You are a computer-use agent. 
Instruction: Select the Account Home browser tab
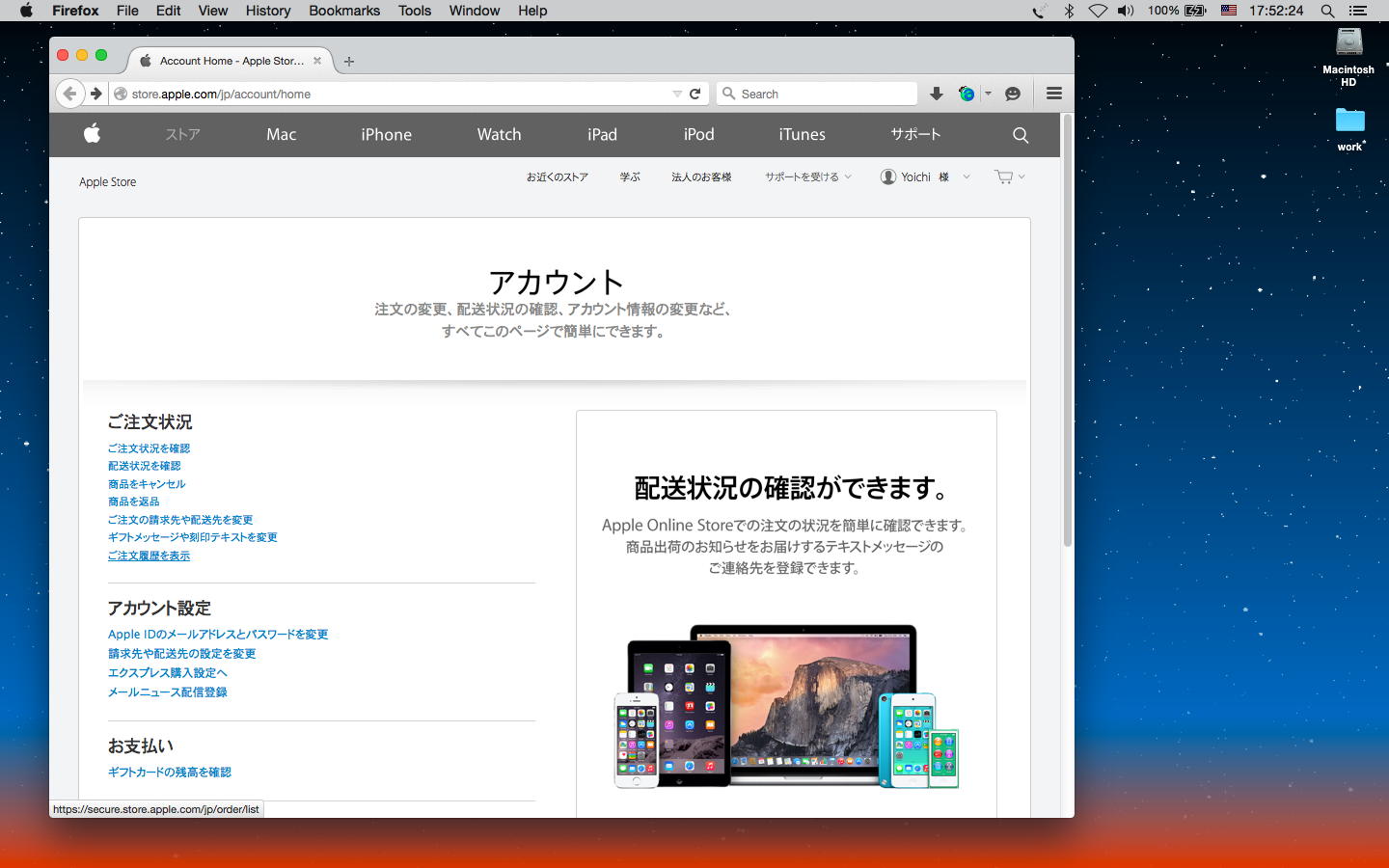(x=231, y=61)
